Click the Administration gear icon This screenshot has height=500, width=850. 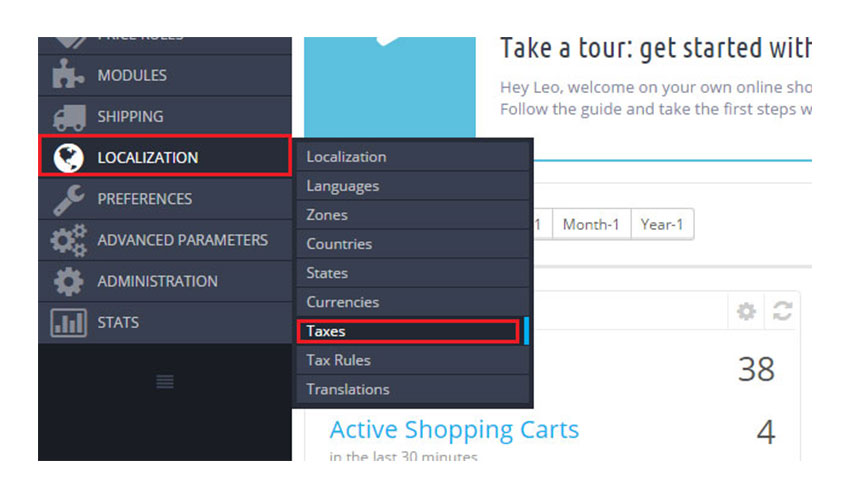(68, 281)
